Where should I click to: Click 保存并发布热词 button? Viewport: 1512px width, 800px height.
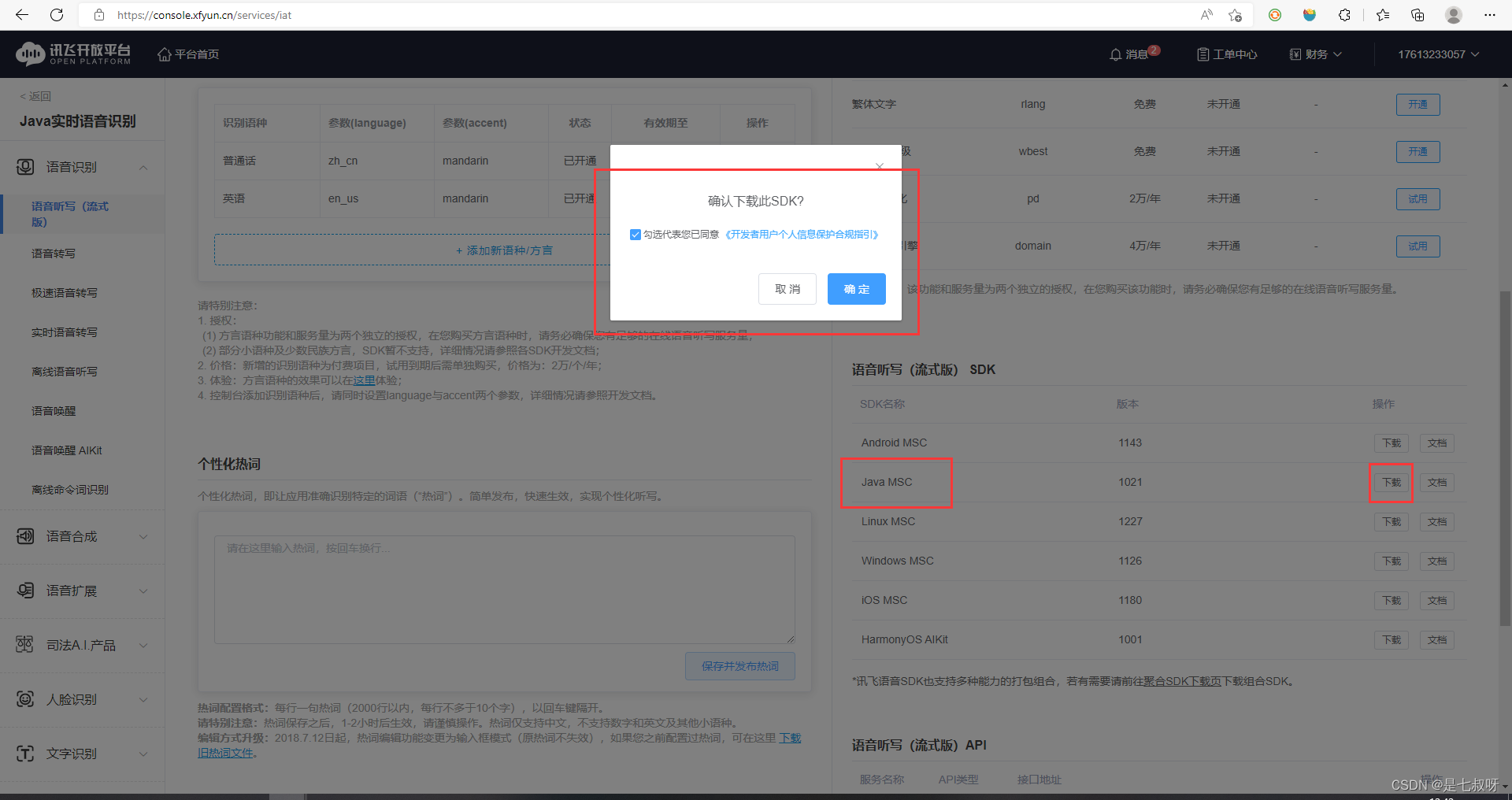point(740,666)
